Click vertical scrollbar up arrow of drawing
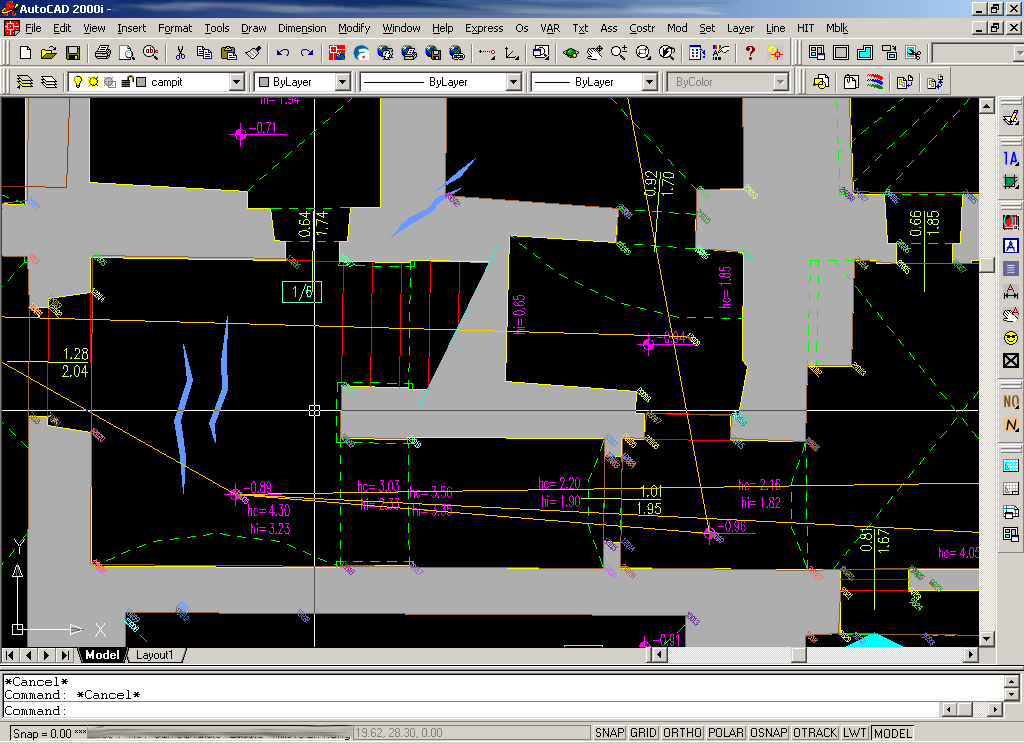1024x744 pixels. pyautogui.click(x=986, y=106)
